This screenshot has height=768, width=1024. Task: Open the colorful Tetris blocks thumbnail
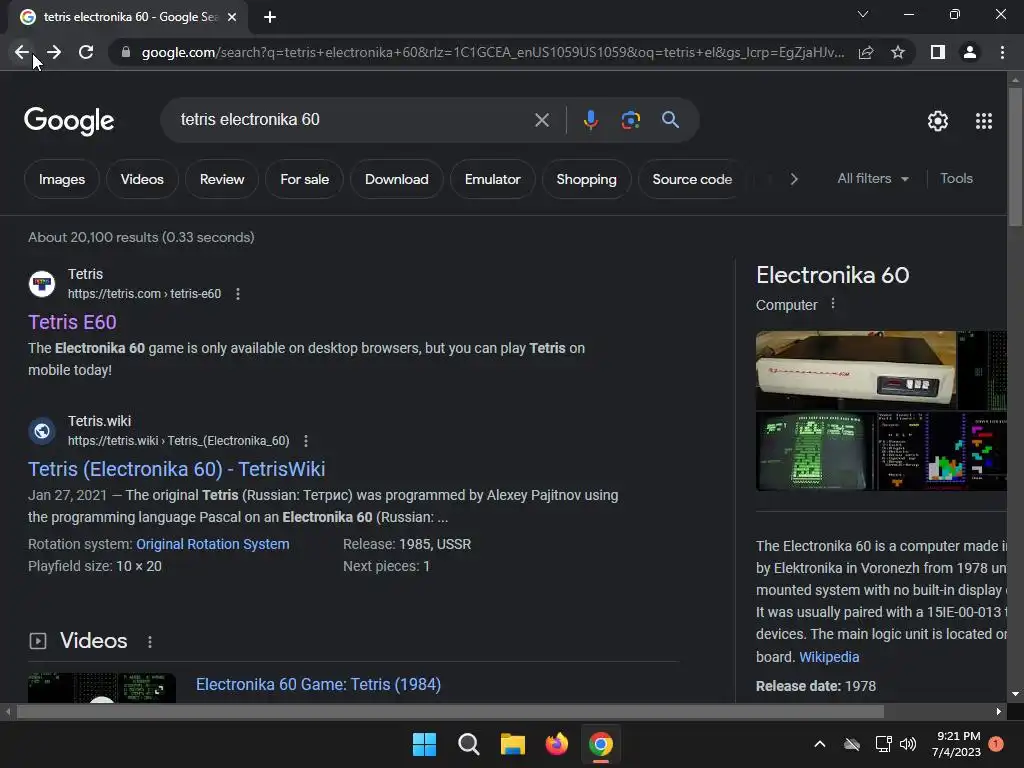tap(941, 451)
